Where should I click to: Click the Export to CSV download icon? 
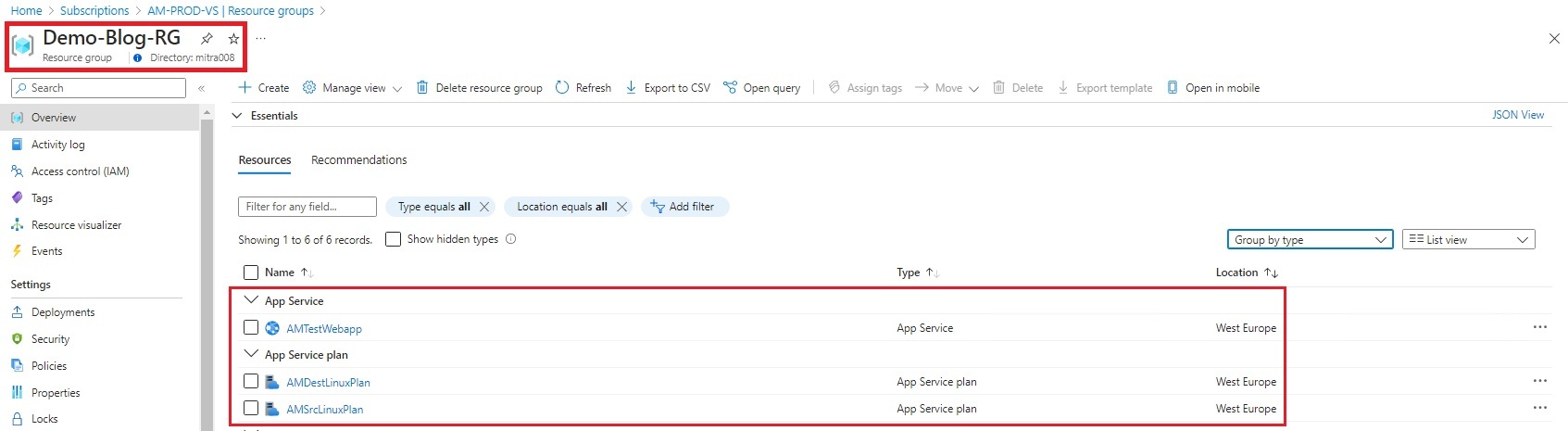[x=631, y=88]
